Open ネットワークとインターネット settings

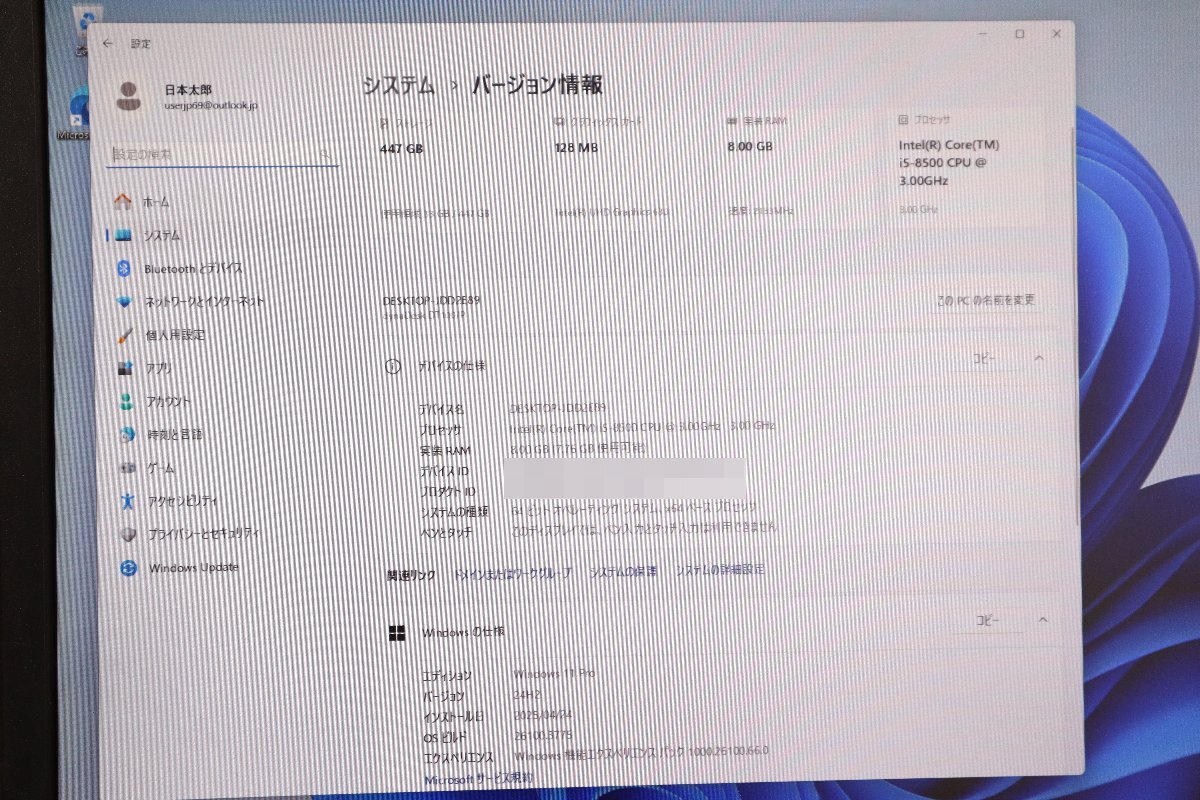pyautogui.click(x=190, y=301)
